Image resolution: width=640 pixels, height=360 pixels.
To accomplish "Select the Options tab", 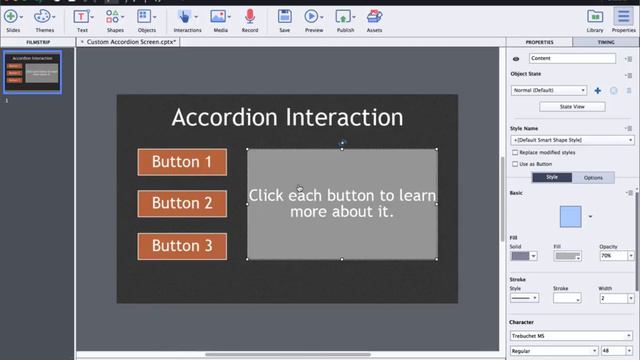I will click(x=593, y=178).
